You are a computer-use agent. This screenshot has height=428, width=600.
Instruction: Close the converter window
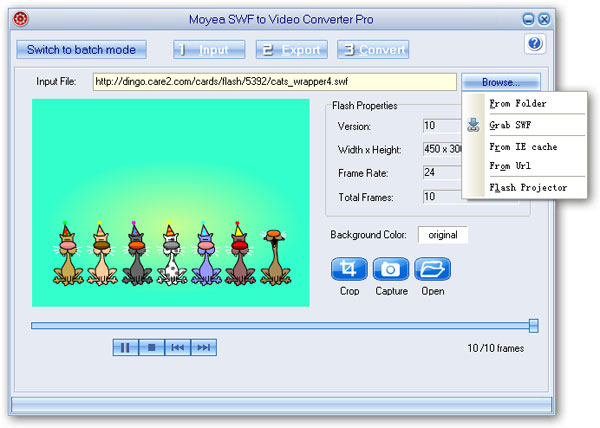tap(544, 19)
